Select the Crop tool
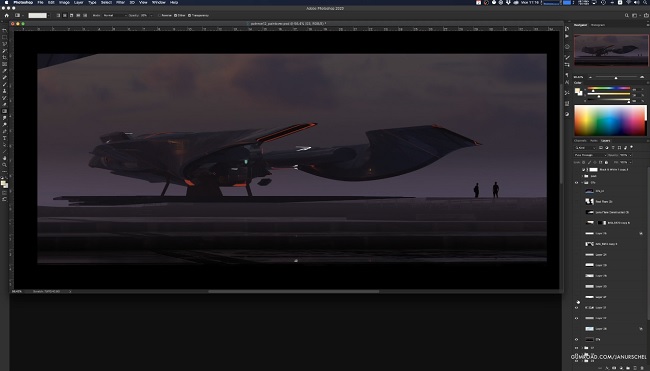This screenshot has width=650, height=371. coord(5,57)
